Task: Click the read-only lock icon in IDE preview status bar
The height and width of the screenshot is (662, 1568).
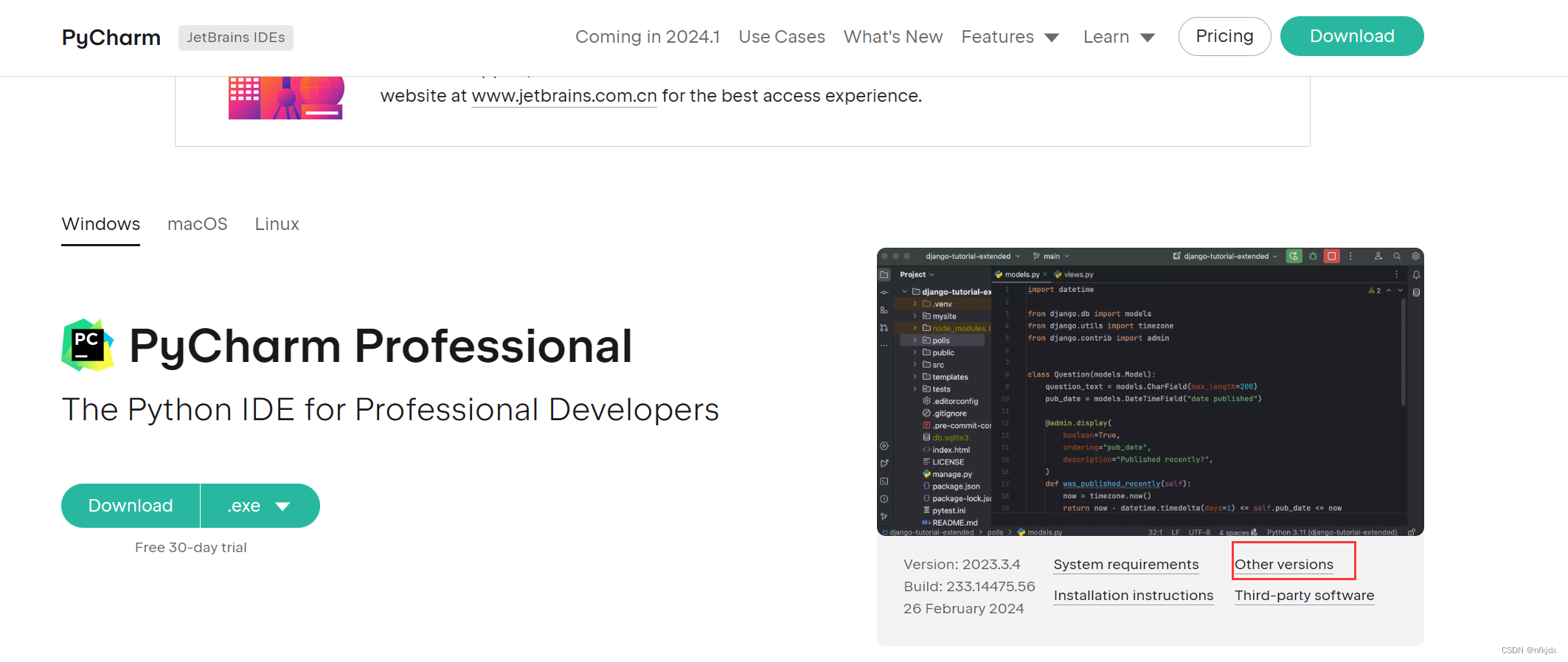Action: [1412, 532]
